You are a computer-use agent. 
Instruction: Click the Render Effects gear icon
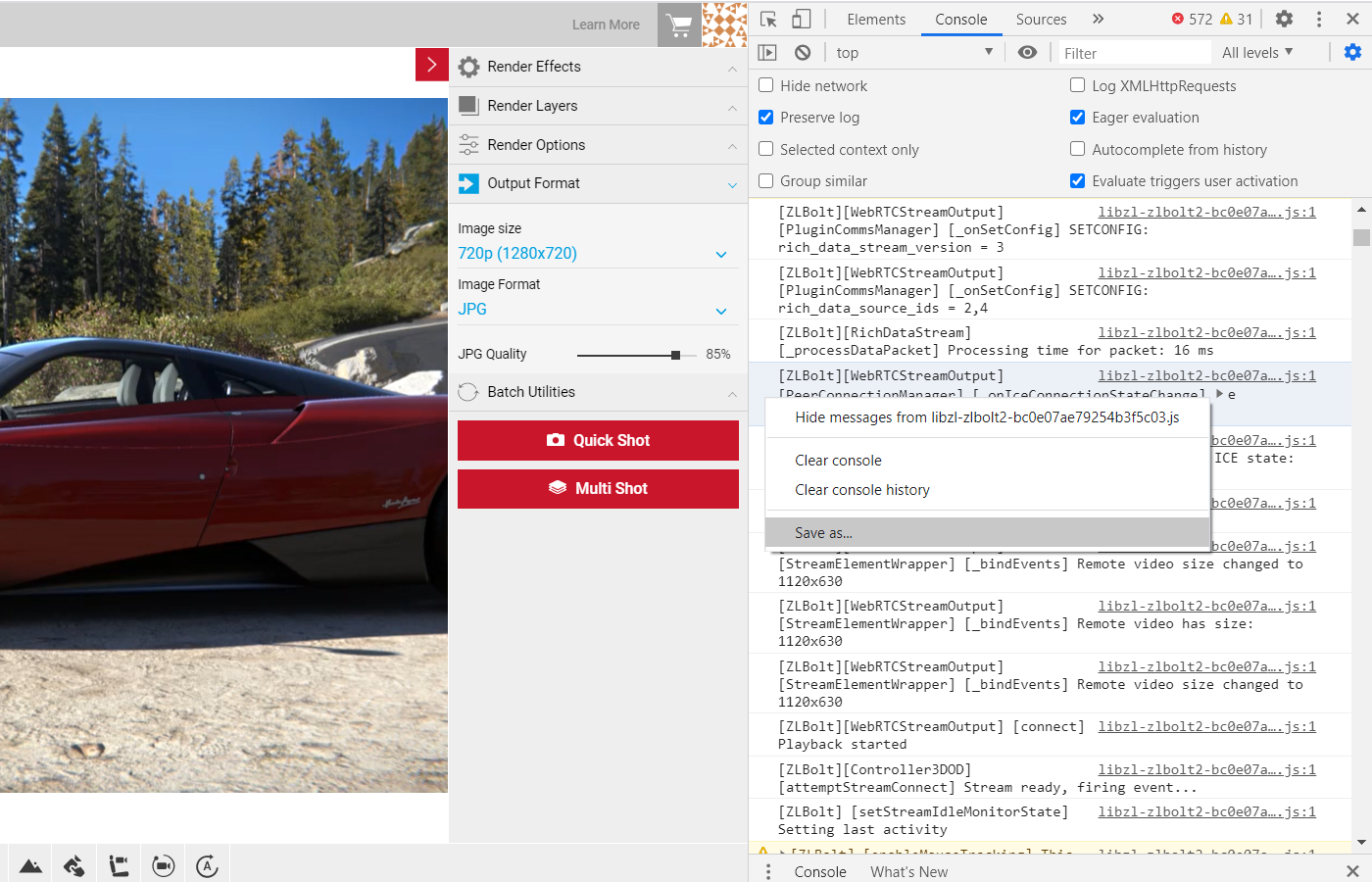[469, 67]
